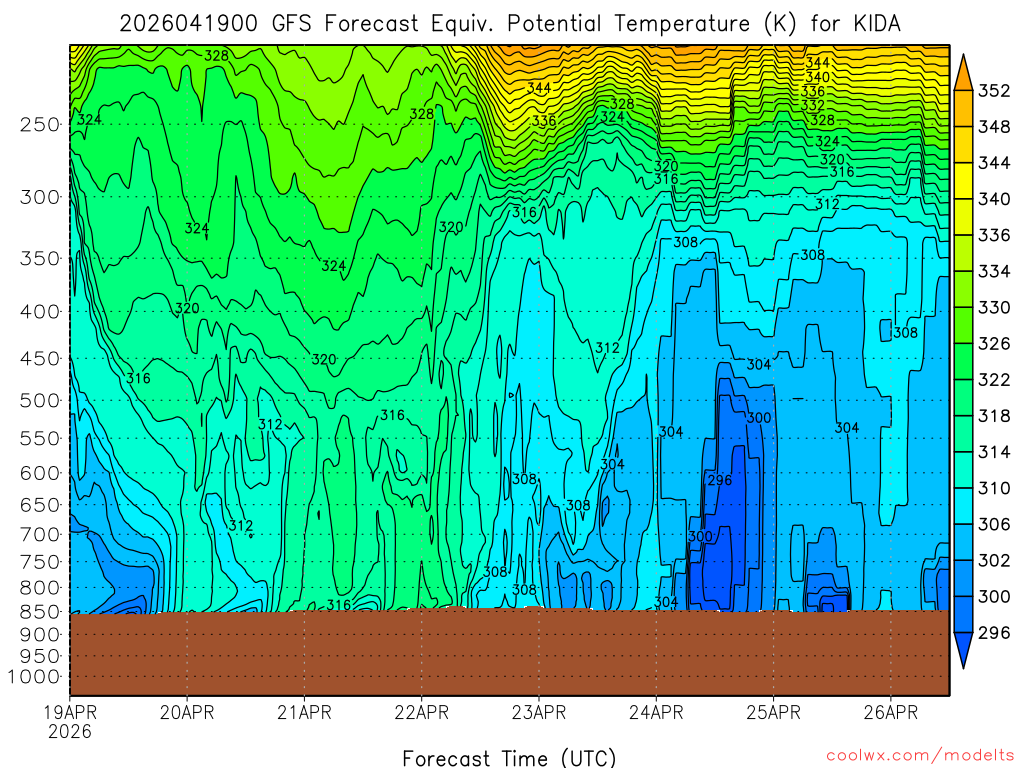Click the Forecast Time (UTC) axis title
Viewport: 1024px width, 768px height.
click(x=509, y=758)
